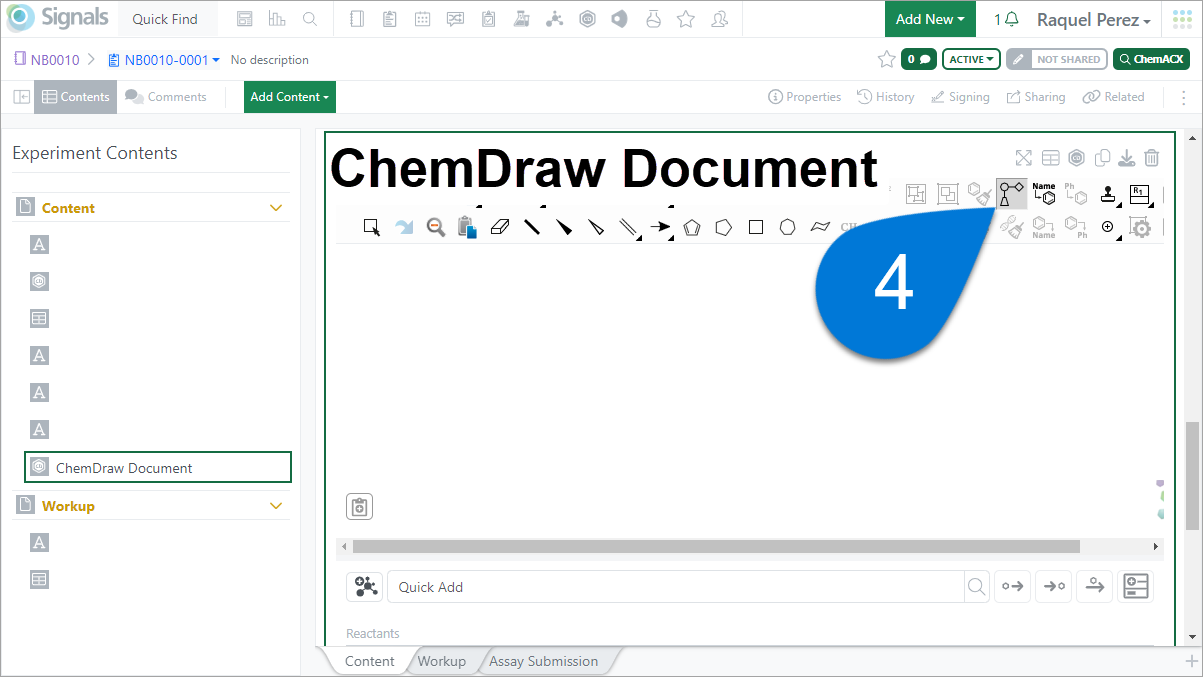Select the cycloheptane ring tool

pos(788,227)
